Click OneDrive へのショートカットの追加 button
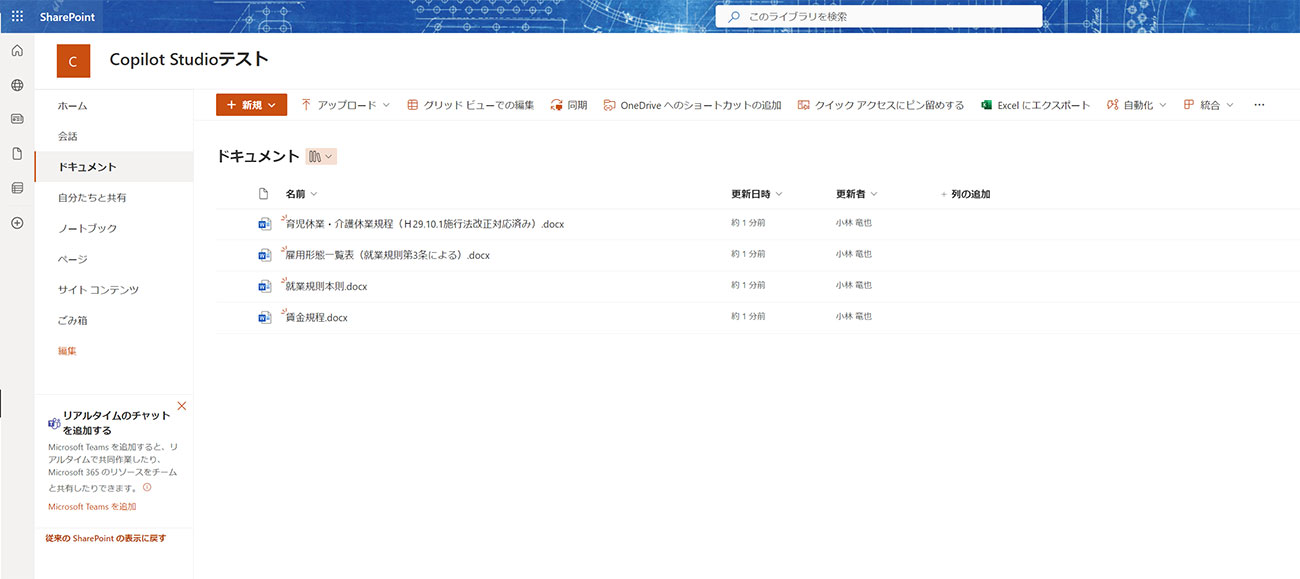 [x=692, y=105]
